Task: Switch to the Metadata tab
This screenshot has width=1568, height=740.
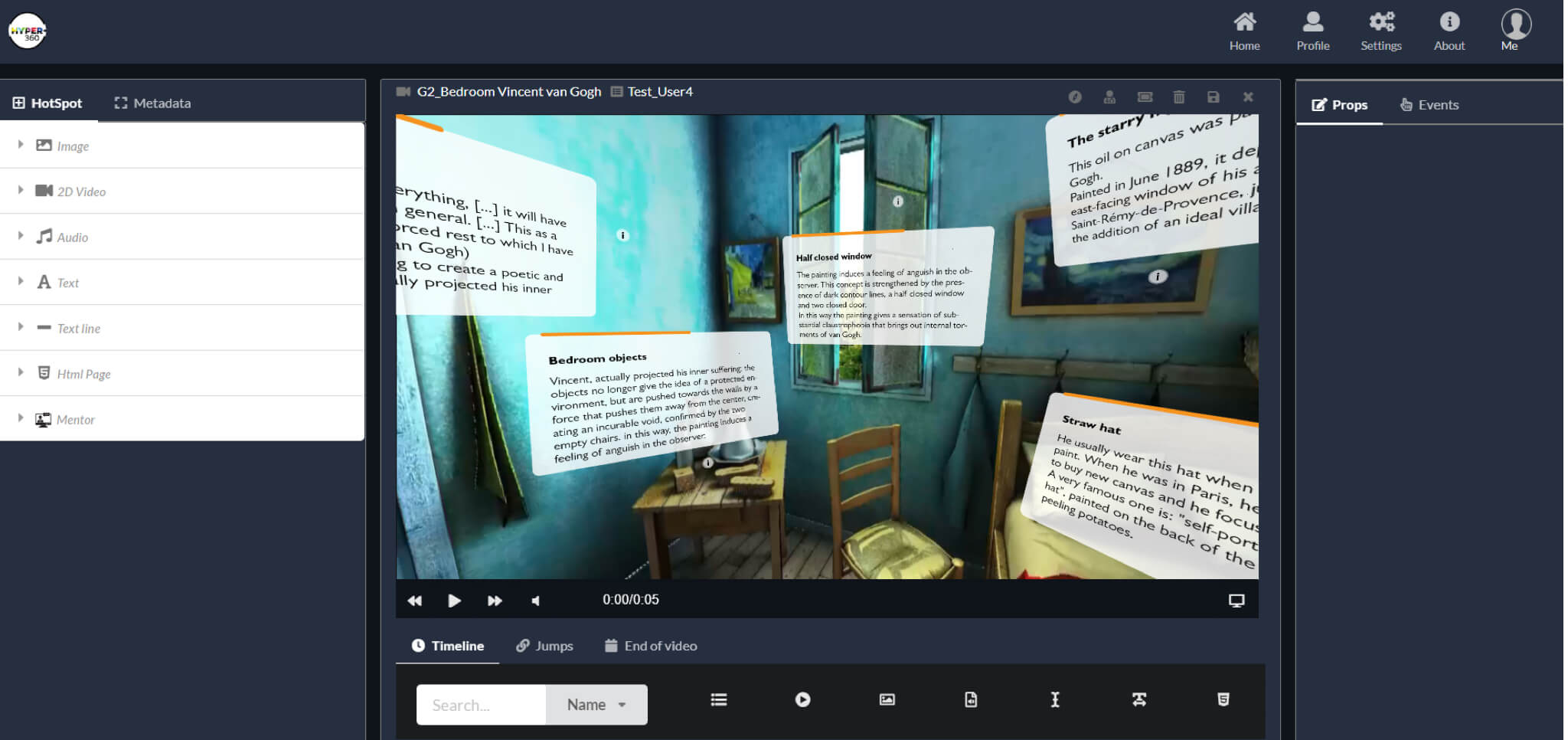Action: click(x=153, y=103)
